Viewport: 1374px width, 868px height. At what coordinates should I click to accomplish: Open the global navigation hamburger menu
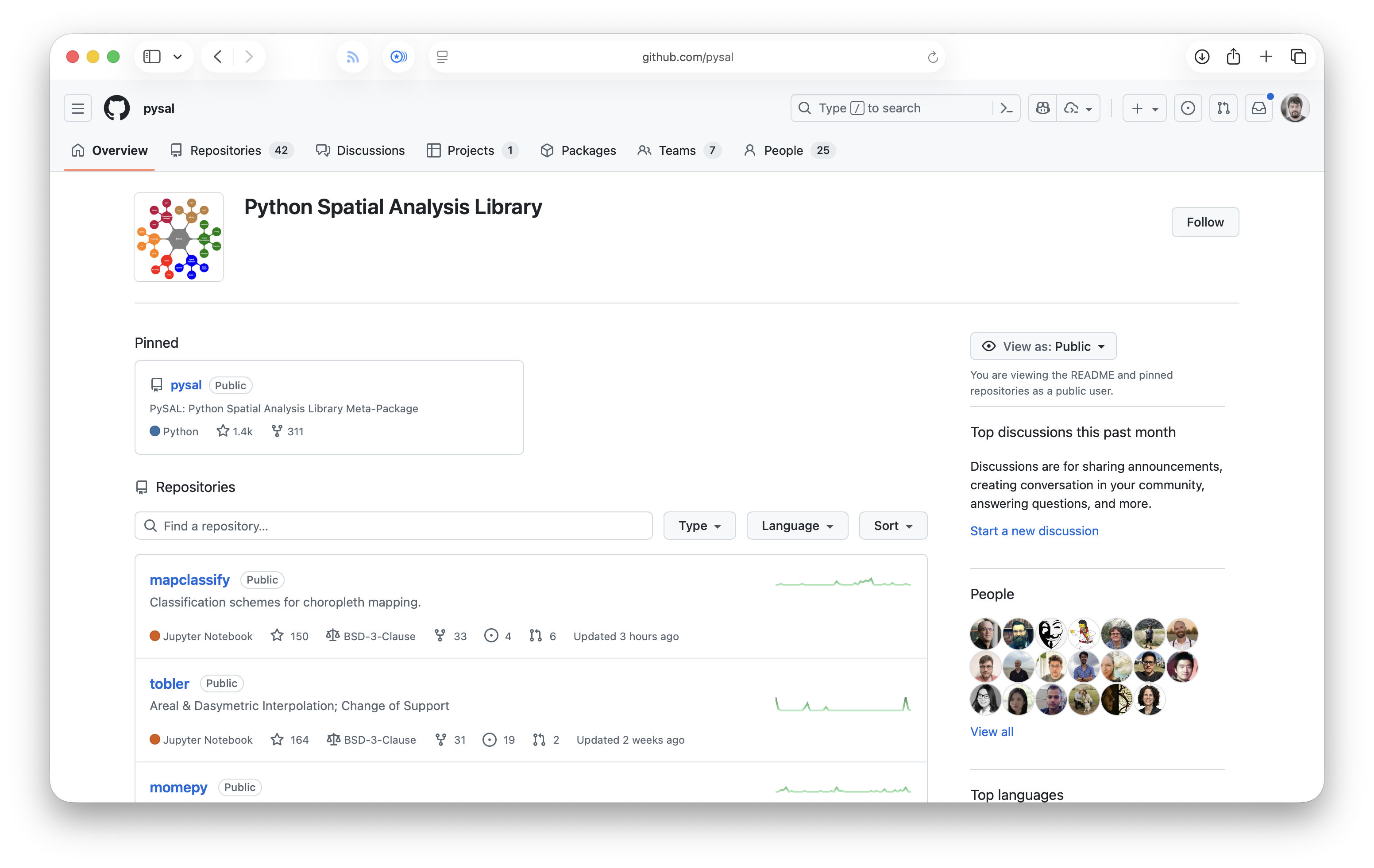tap(77, 108)
